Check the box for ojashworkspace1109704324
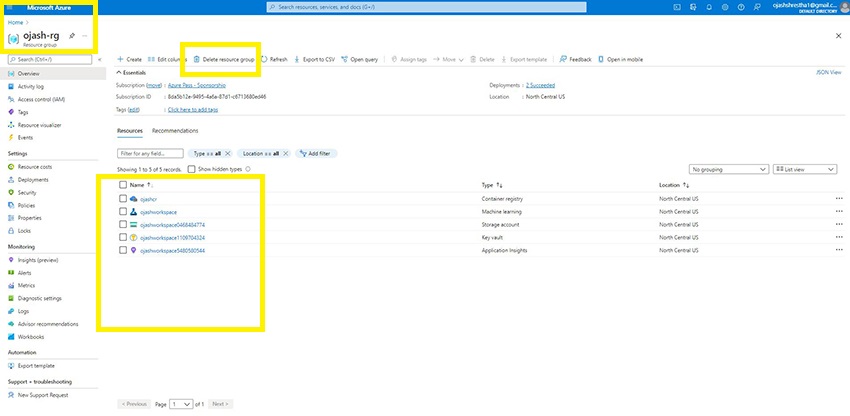The image size is (850, 416). 123,238
